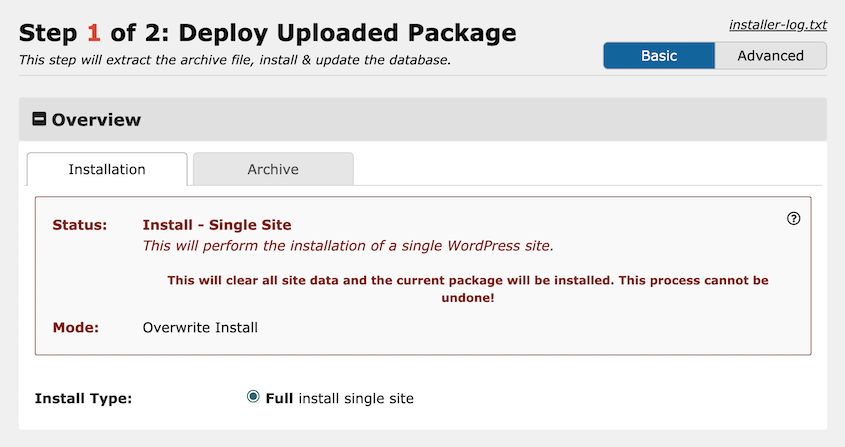Click the 'Full install single site' label
Screen dimensions: 845x447
[340, 398]
